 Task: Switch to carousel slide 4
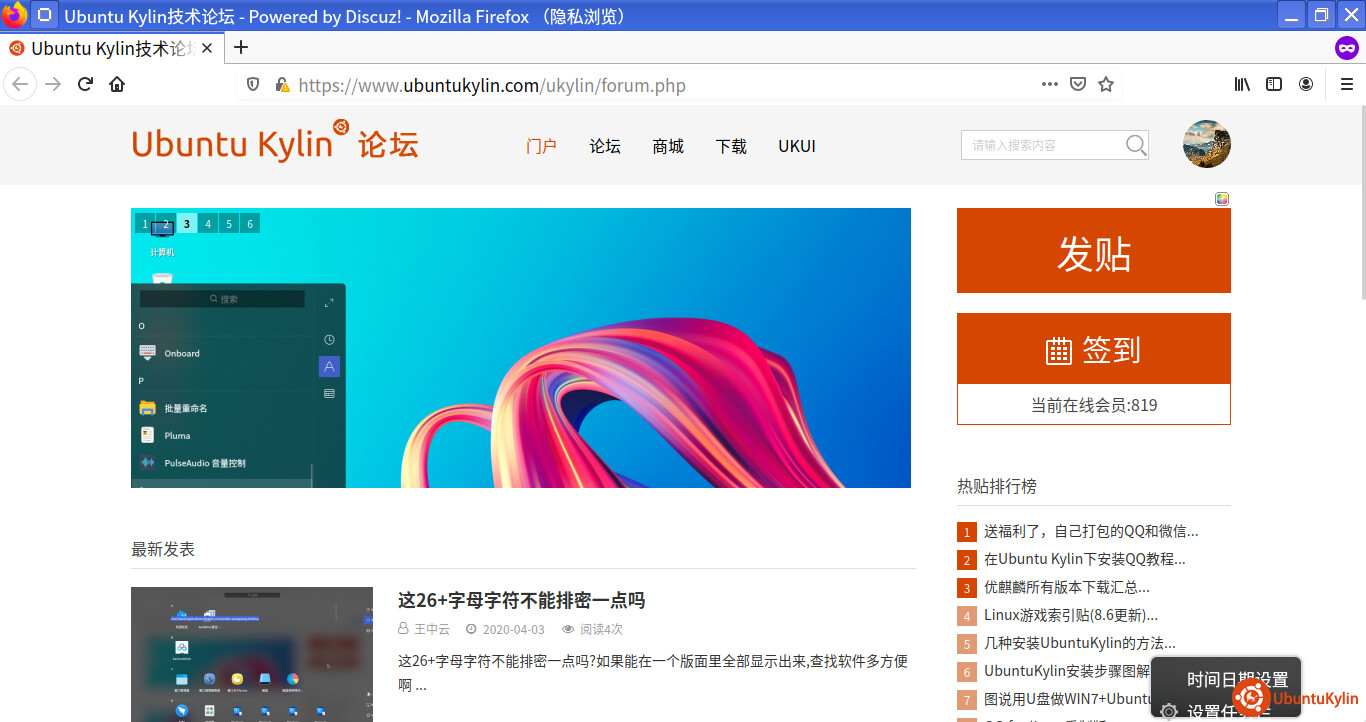(x=208, y=224)
